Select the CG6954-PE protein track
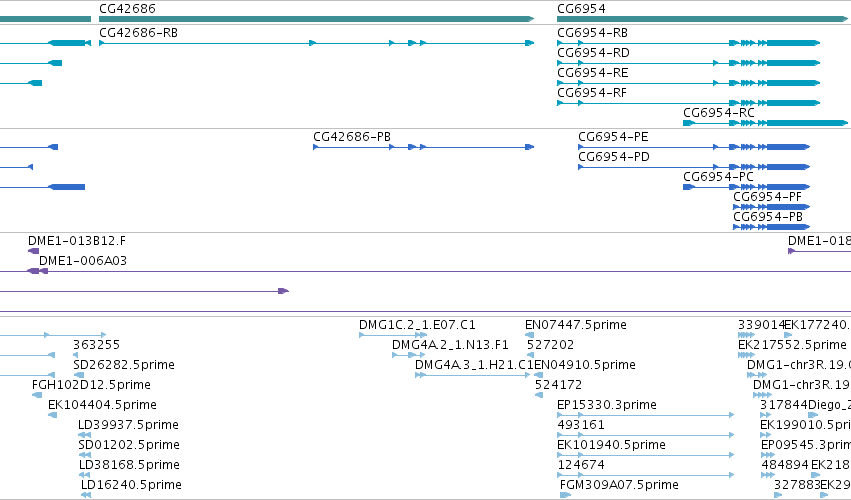This screenshot has height=500, width=851. coord(694,147)
